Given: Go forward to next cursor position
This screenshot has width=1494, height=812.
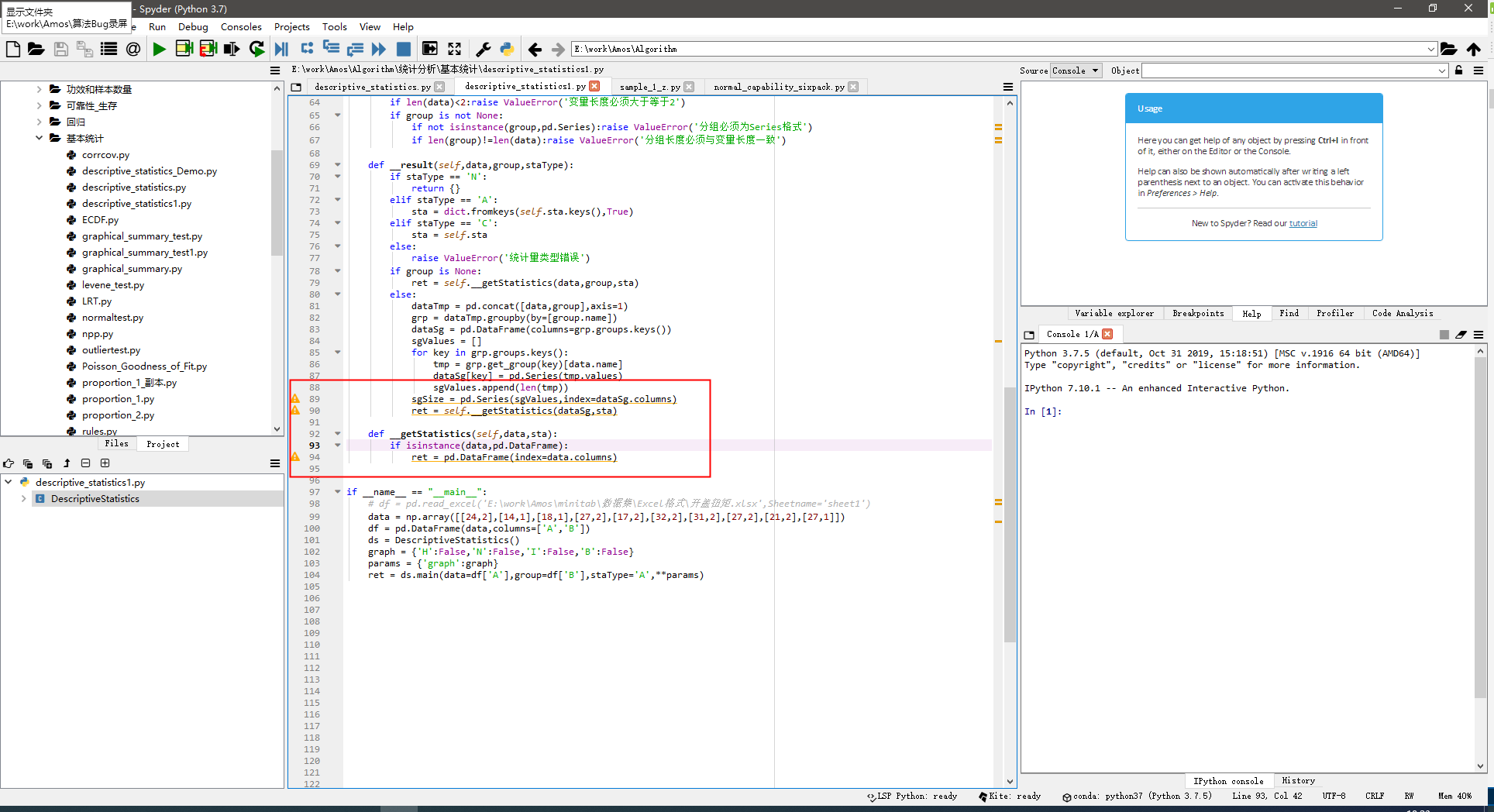Looking at the screenshot, I should pyautogui.click(x=558, y=49).
